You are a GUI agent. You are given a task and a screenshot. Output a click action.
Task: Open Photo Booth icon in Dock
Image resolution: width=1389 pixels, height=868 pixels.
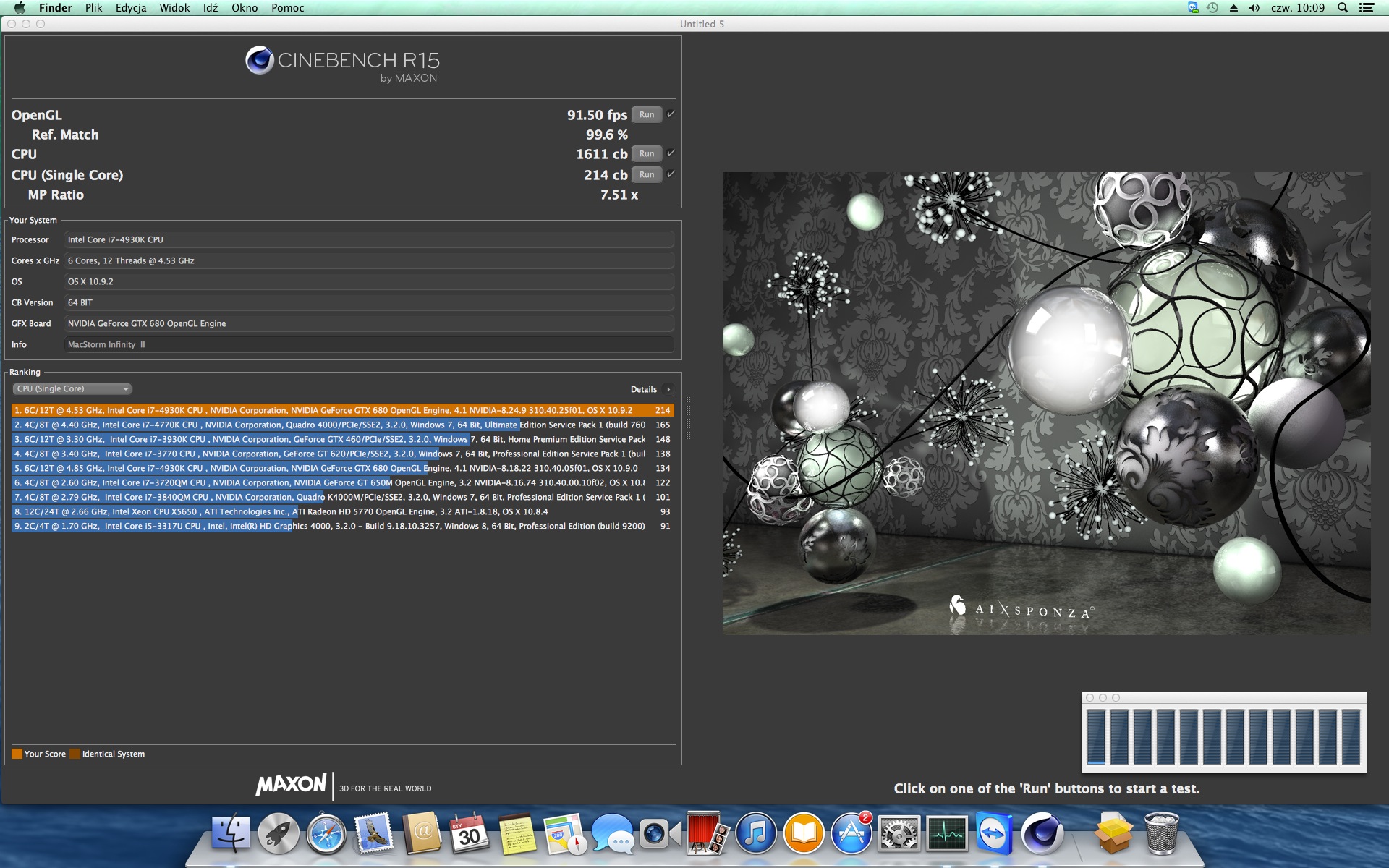708,833
